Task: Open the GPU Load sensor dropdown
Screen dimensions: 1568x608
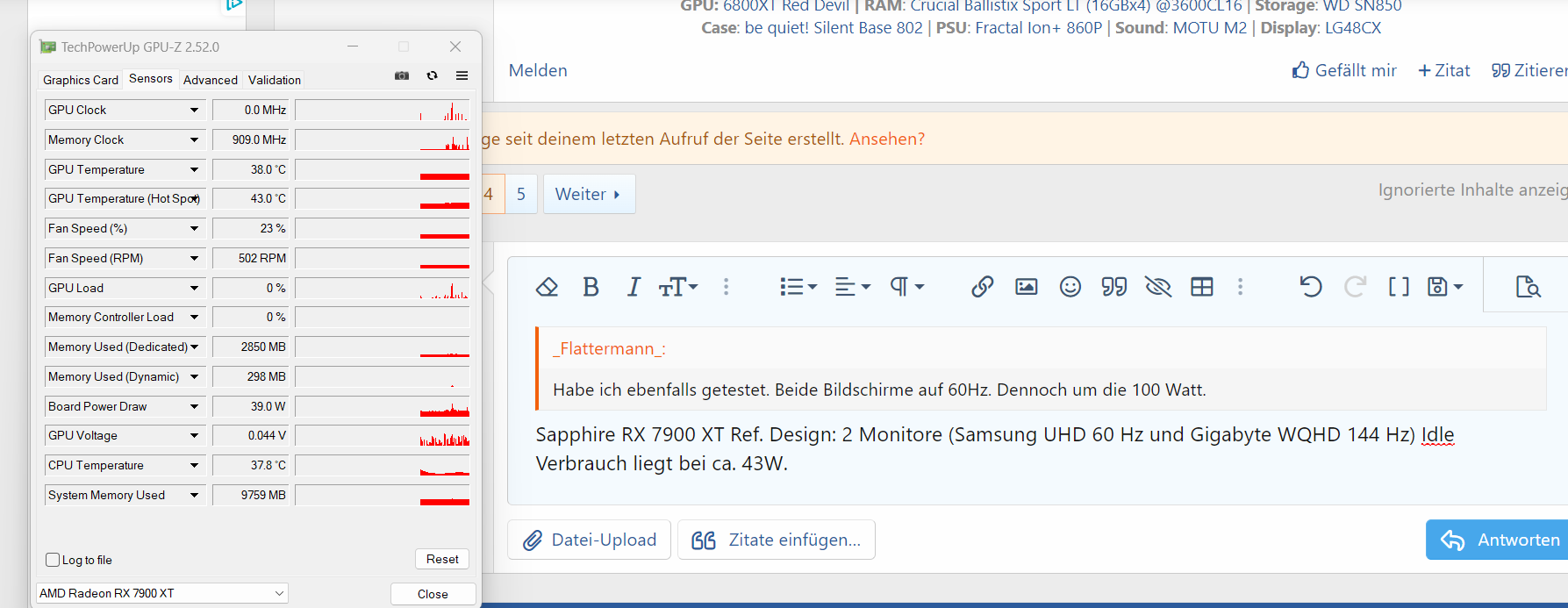Action: click(194, 288)
